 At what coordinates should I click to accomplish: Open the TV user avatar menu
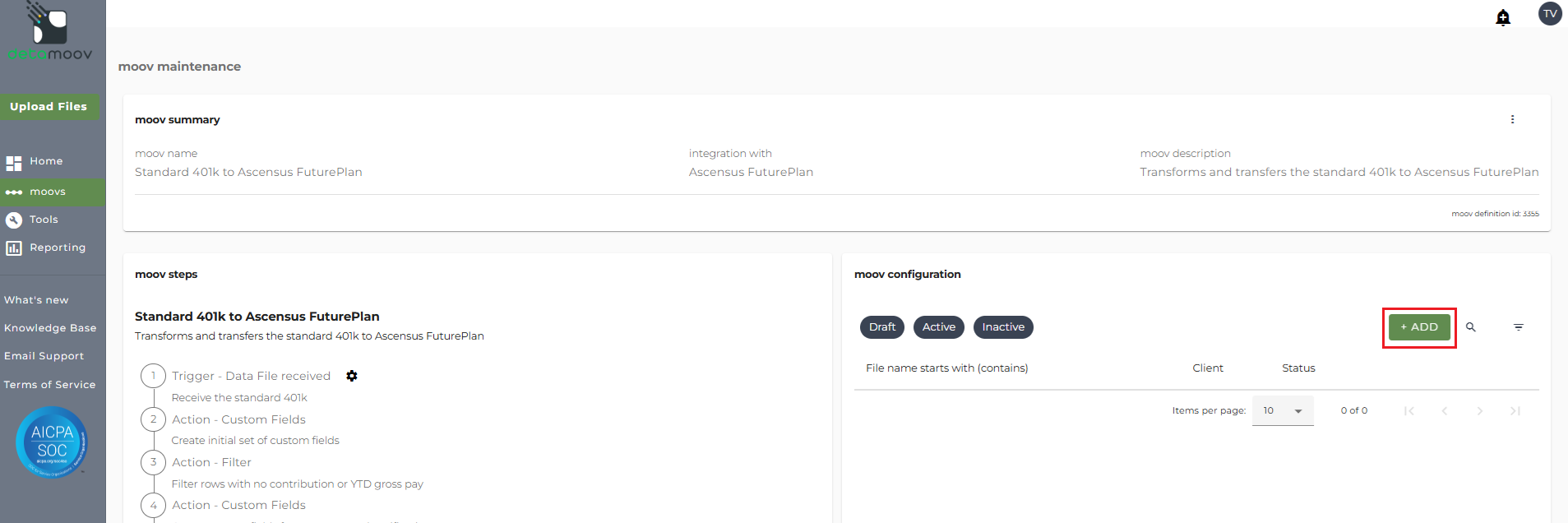tap(1550, 14)
